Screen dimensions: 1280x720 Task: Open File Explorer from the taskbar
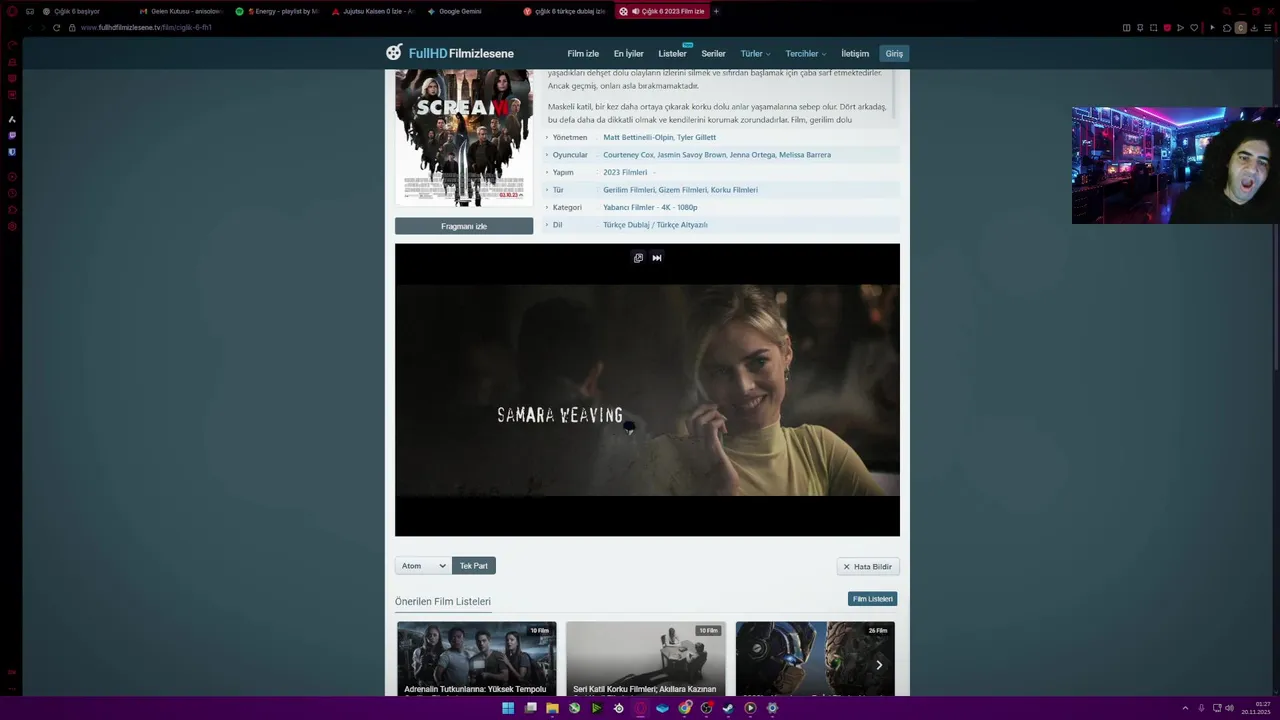[552, 708]
